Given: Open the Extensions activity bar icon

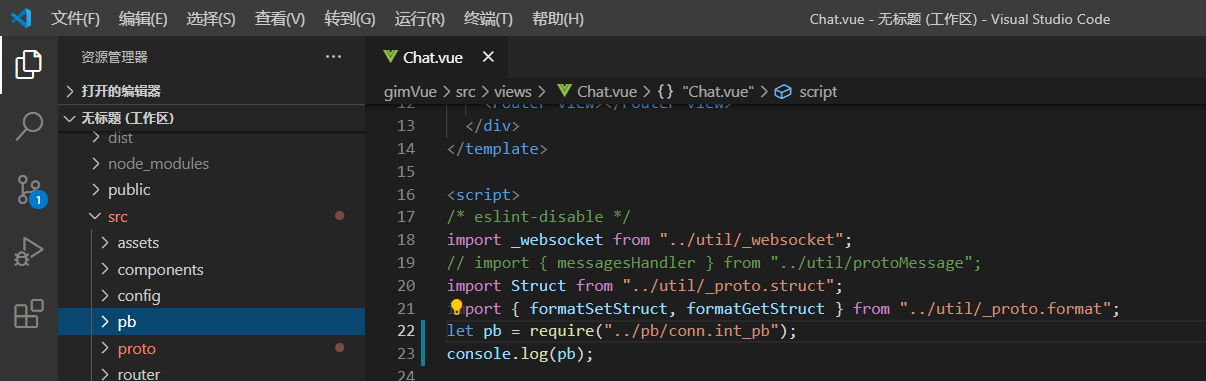Looking at the screenshot, I should coord(29,314).
